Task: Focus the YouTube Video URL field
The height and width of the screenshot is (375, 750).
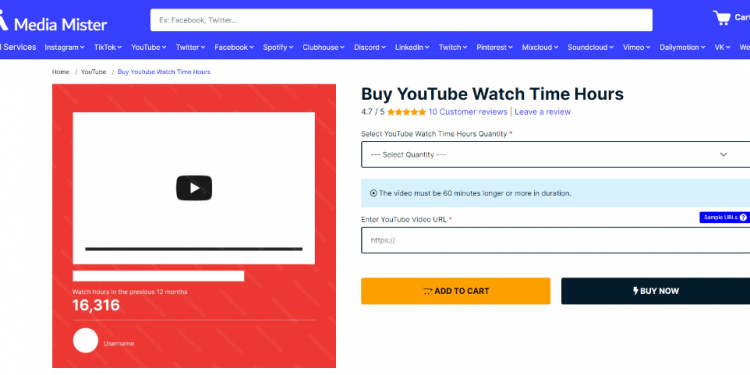Action: 555,240
